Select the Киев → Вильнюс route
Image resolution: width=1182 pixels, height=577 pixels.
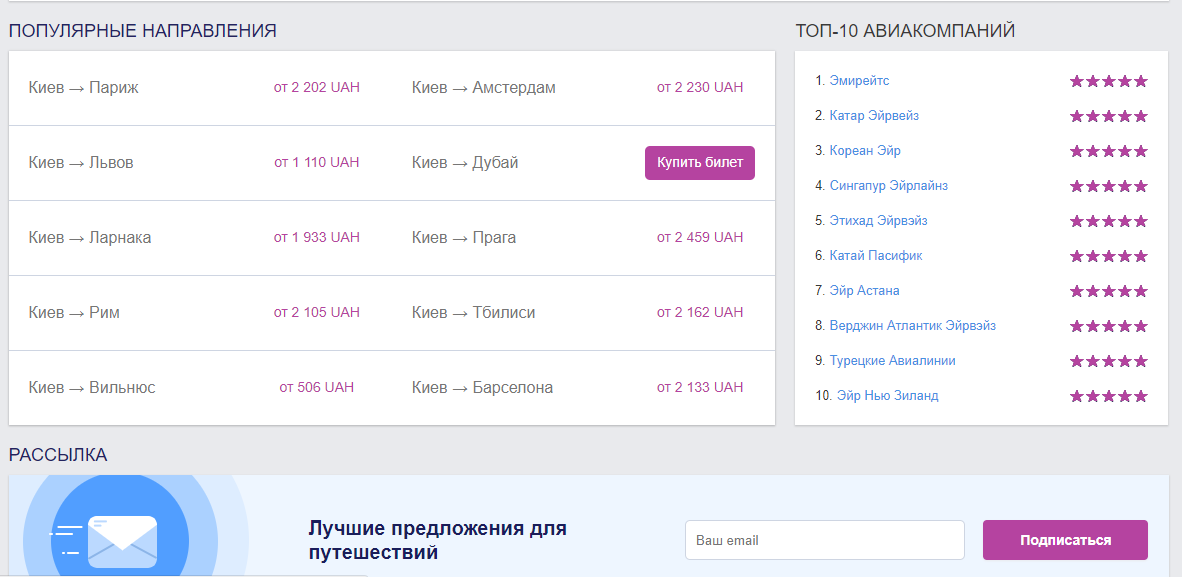coord(92,388)
